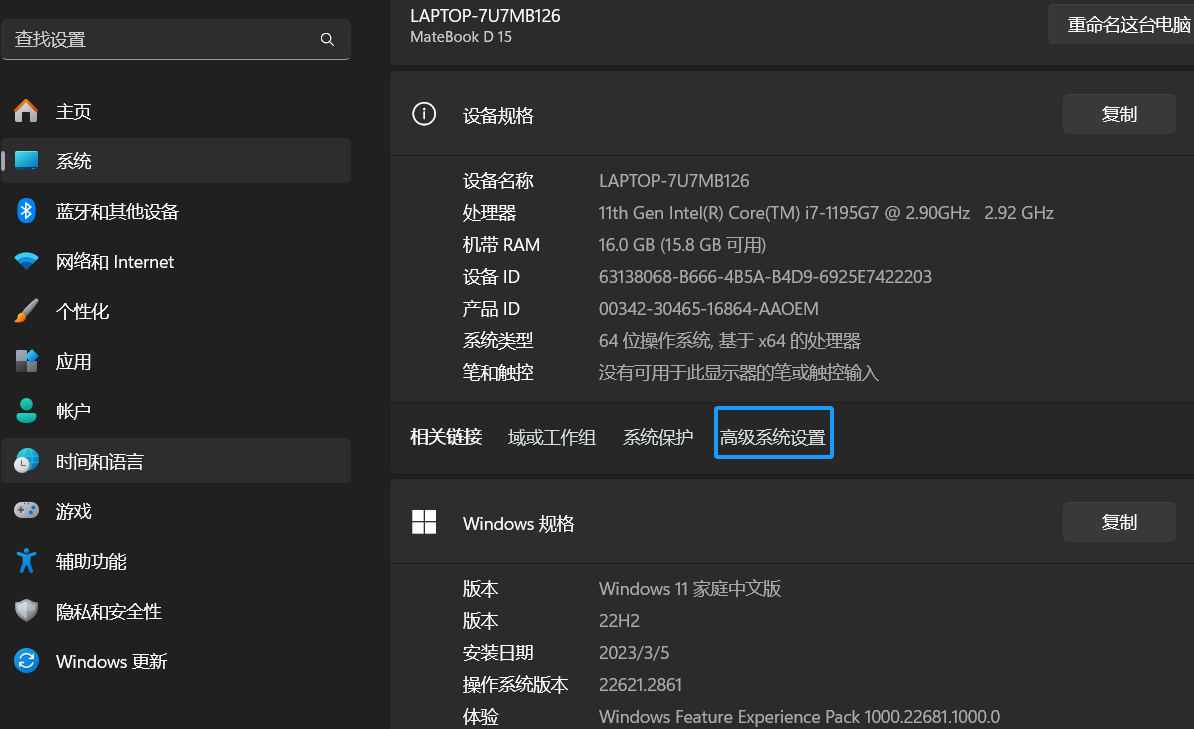The image size is (1194, 729).
Task: Open 游戏 settings
Action: click(176, 510)
